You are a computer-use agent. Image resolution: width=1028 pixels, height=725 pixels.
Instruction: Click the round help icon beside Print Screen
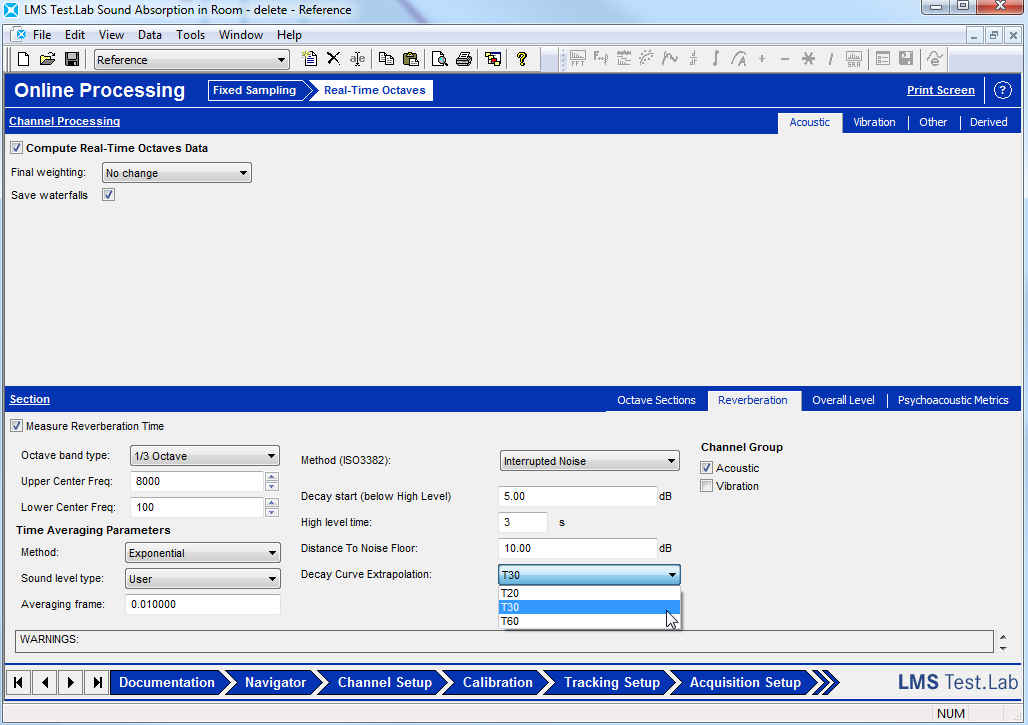1002,90
